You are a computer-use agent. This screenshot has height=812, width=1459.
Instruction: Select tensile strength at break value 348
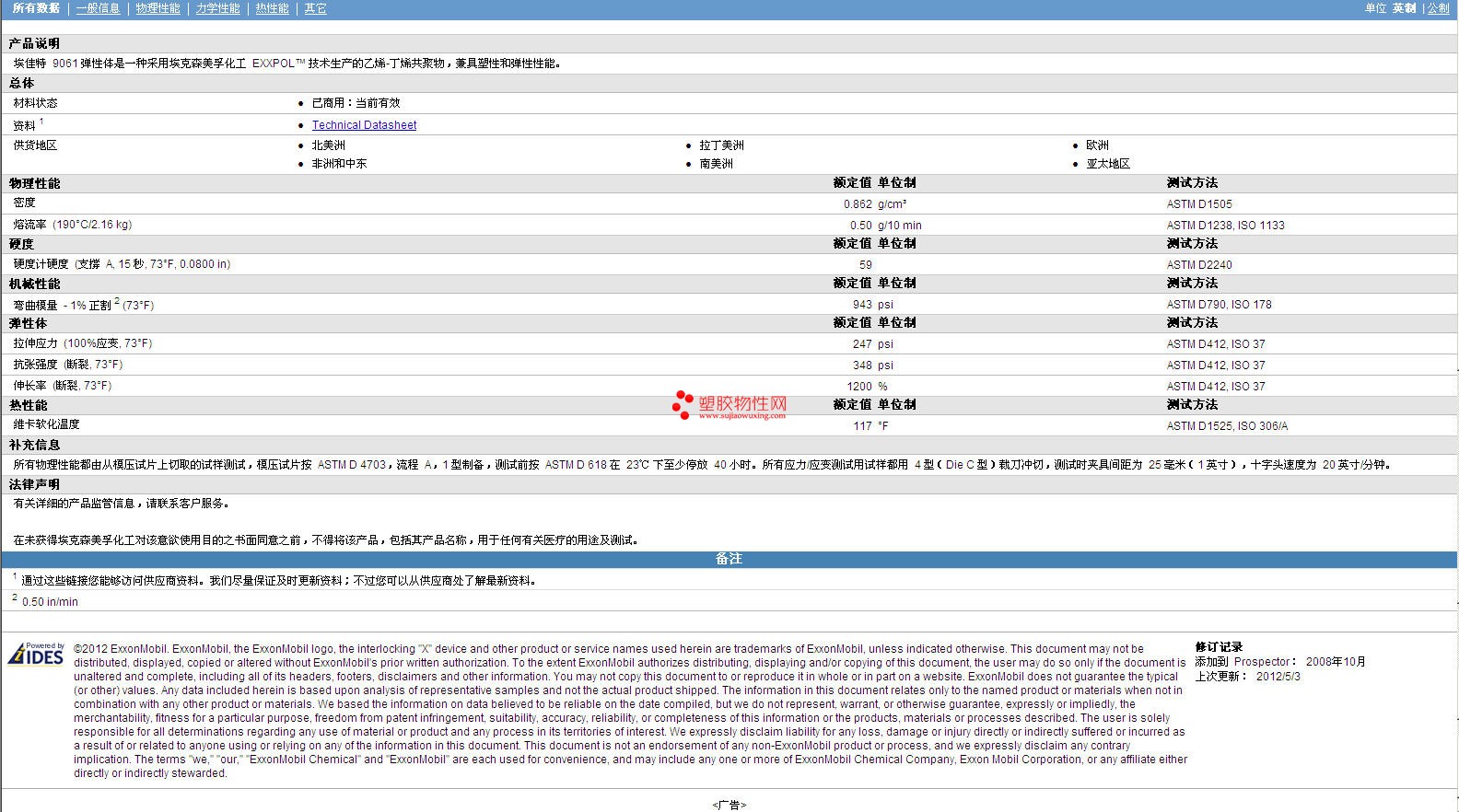[x=862, y=365]
